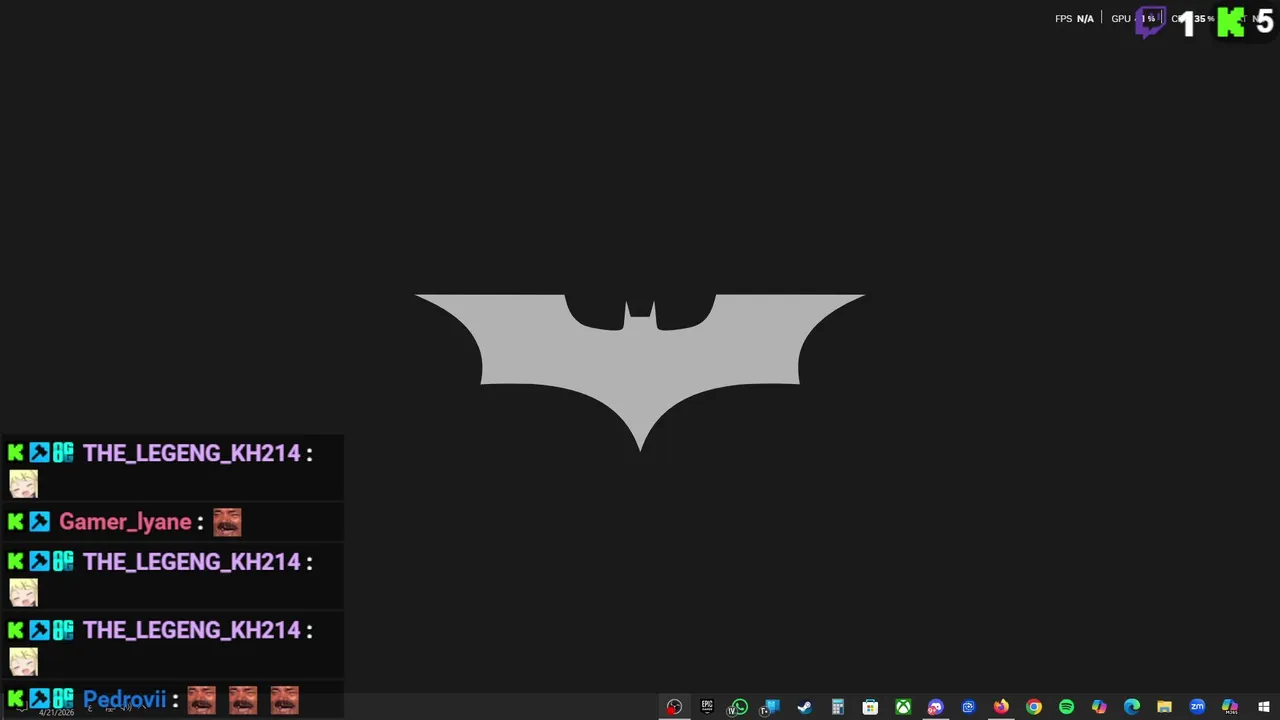
Task: Open Zoom from the taskbar
Action: click(1197, 707)
